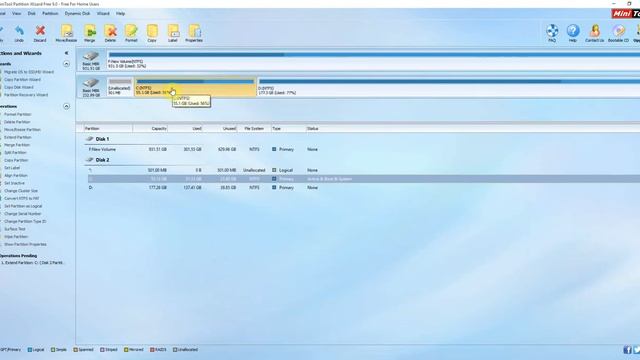Click the Copy toolbar icon
The width and height of the screenshot is (640, 360).
coord(152,33)
